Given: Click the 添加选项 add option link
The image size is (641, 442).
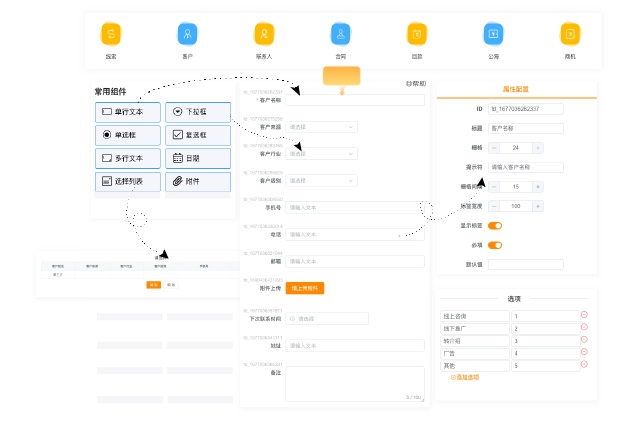Looking at the screenshot, I should [465, 377].
